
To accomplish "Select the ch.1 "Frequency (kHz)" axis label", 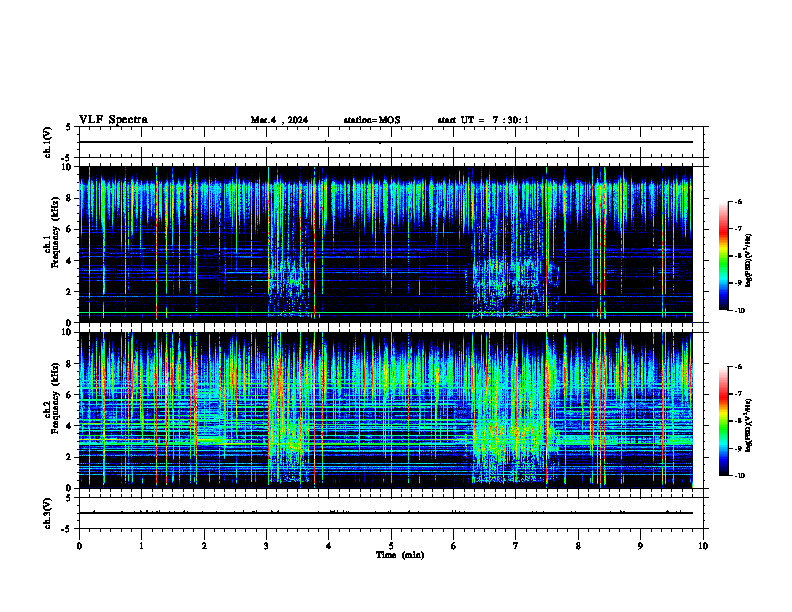I will pyautogui.click(x=54, y=232).
